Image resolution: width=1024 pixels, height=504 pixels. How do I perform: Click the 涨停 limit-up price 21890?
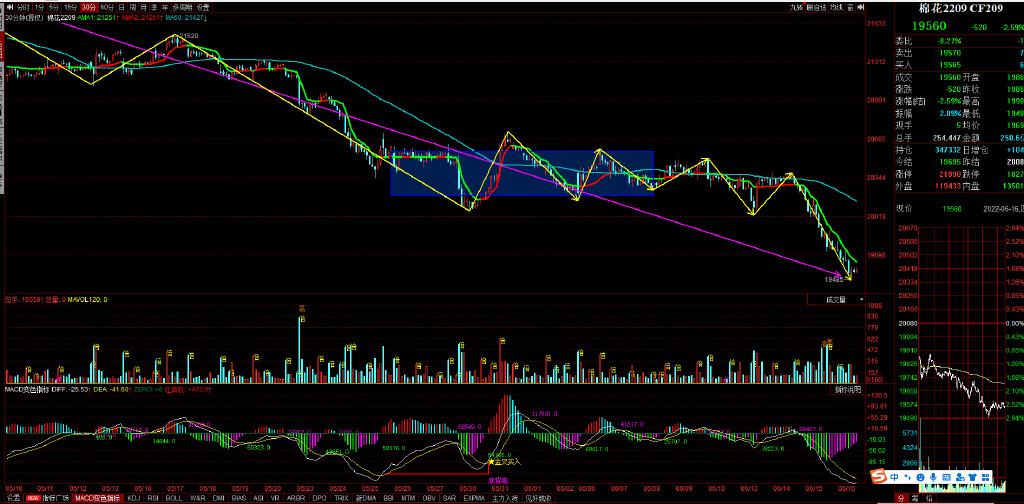950,174
